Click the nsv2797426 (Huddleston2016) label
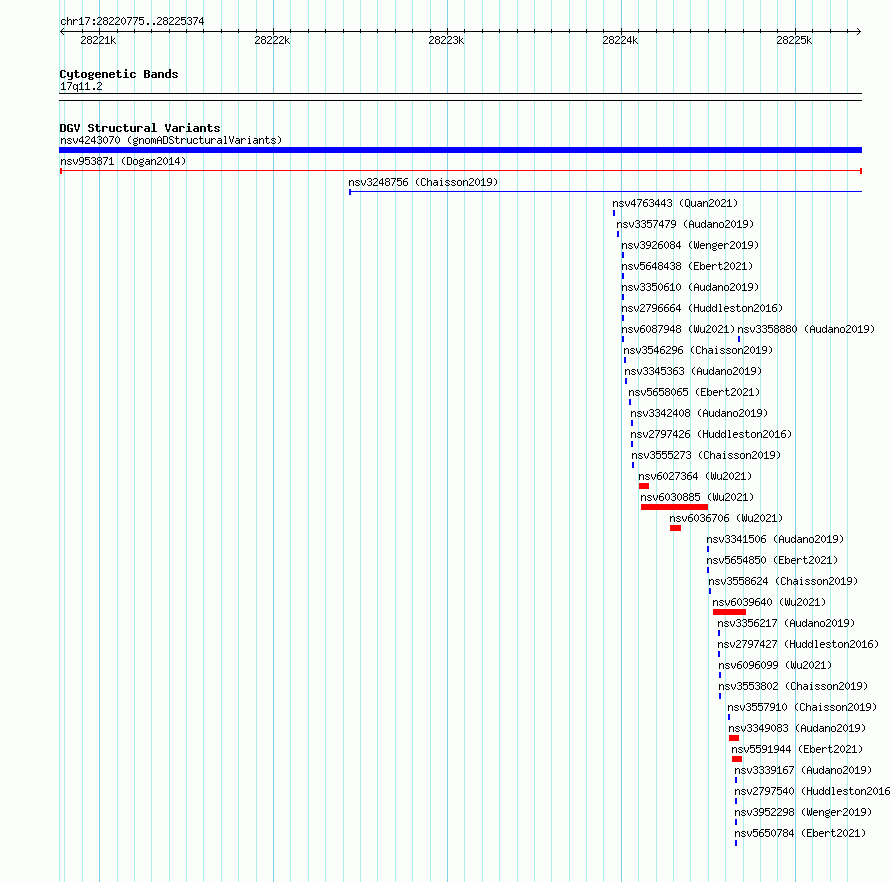890x882 pixels. tap(711, 434)
